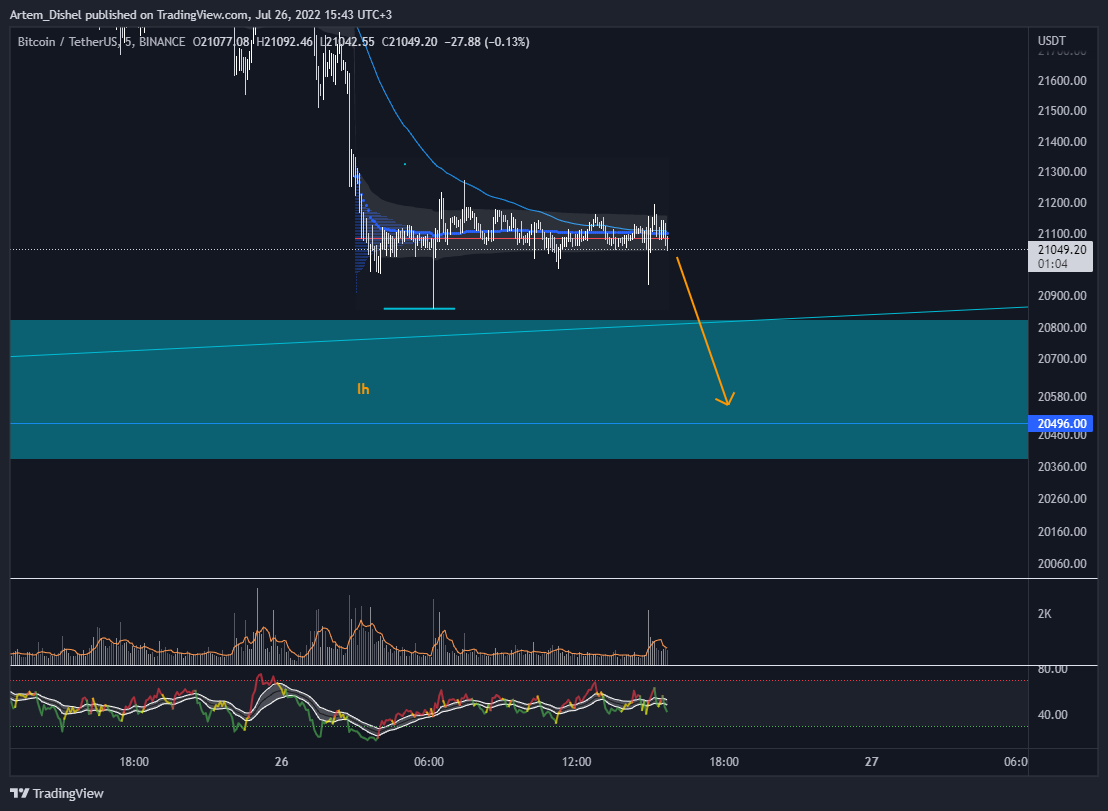Click the 20260.00 price axis label
The width and height of the screenshot is (1108, 811).
[x=1061, y=499]
